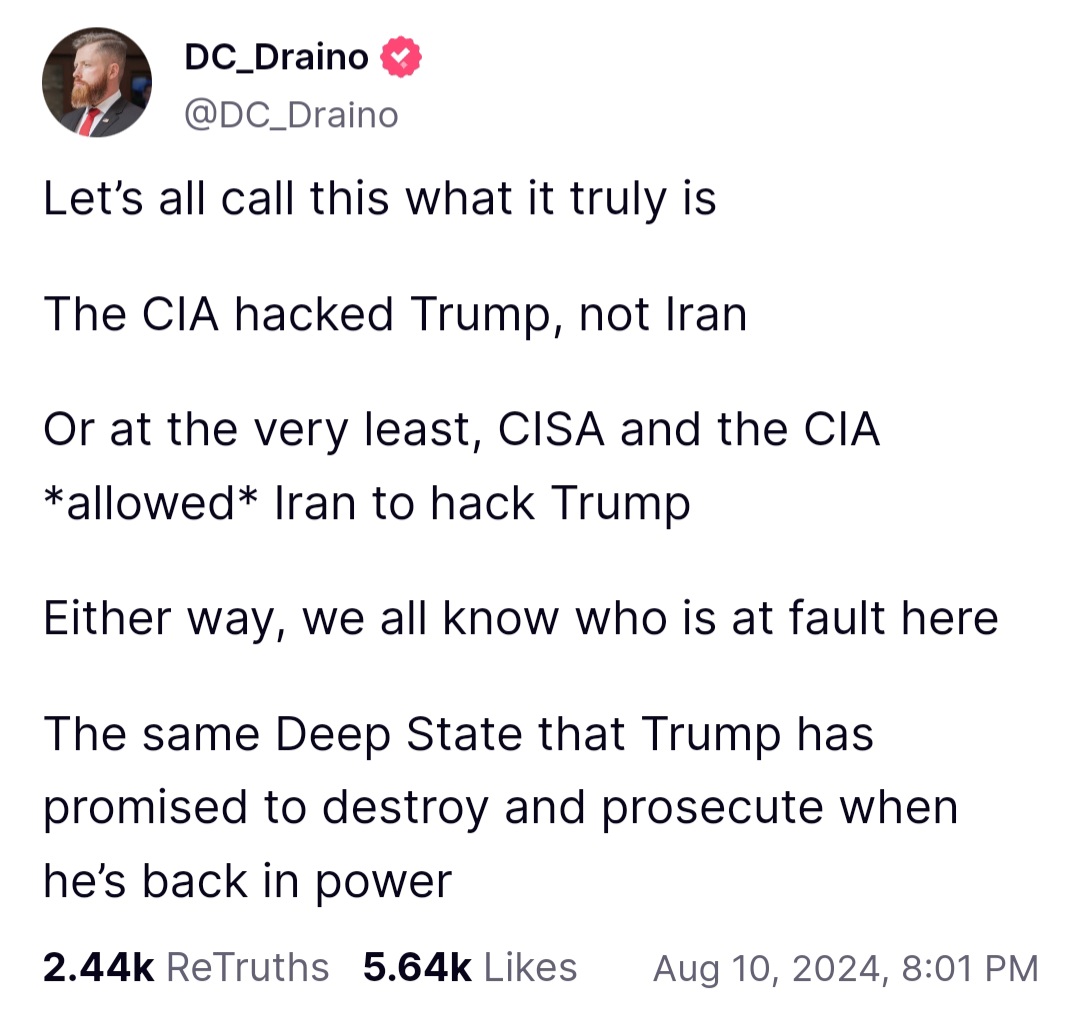Open the DC_Draino profile avatar photo
This screenshot has height=1013, width=1080.
point(96,82)
